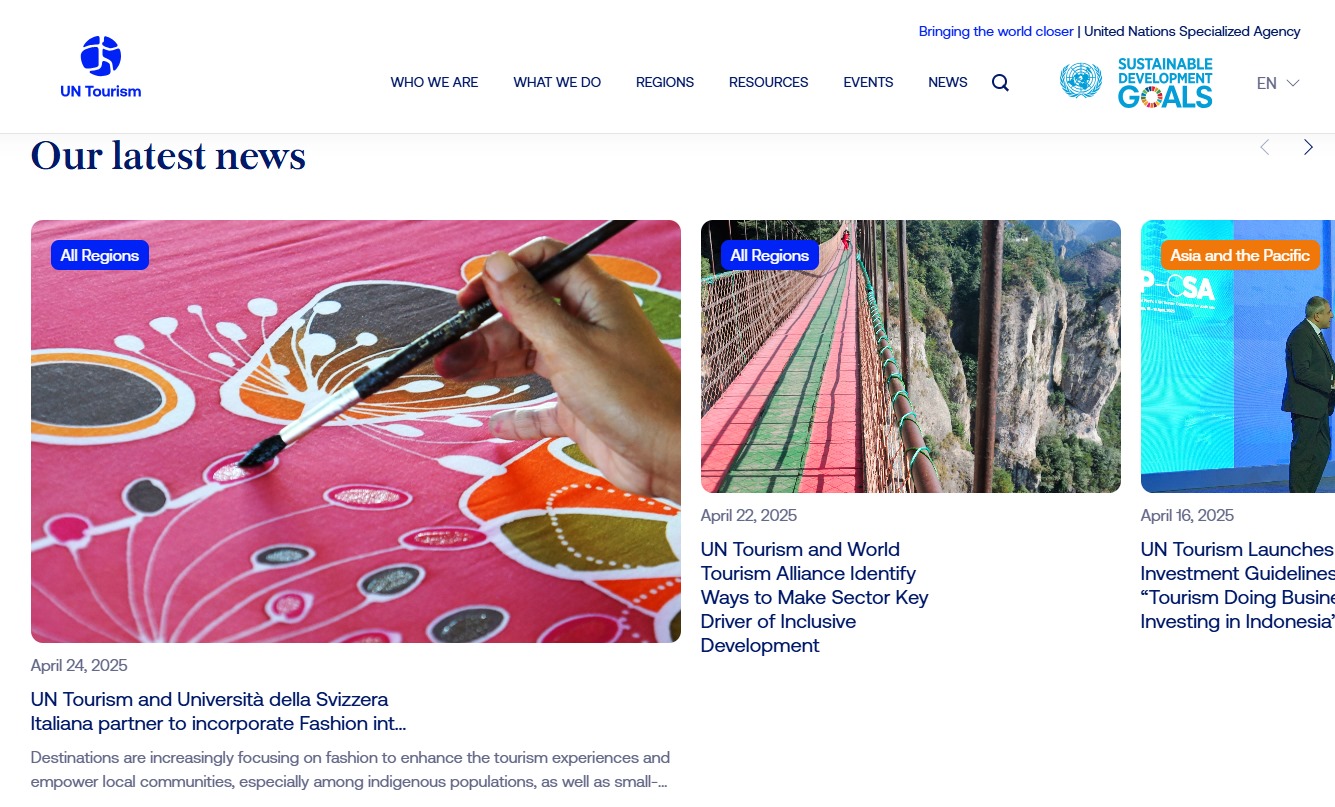Screen dimensions: 1335x807
Task: Open the suspension bridge photo thumbnail
Action: click(x=910, y=356)
